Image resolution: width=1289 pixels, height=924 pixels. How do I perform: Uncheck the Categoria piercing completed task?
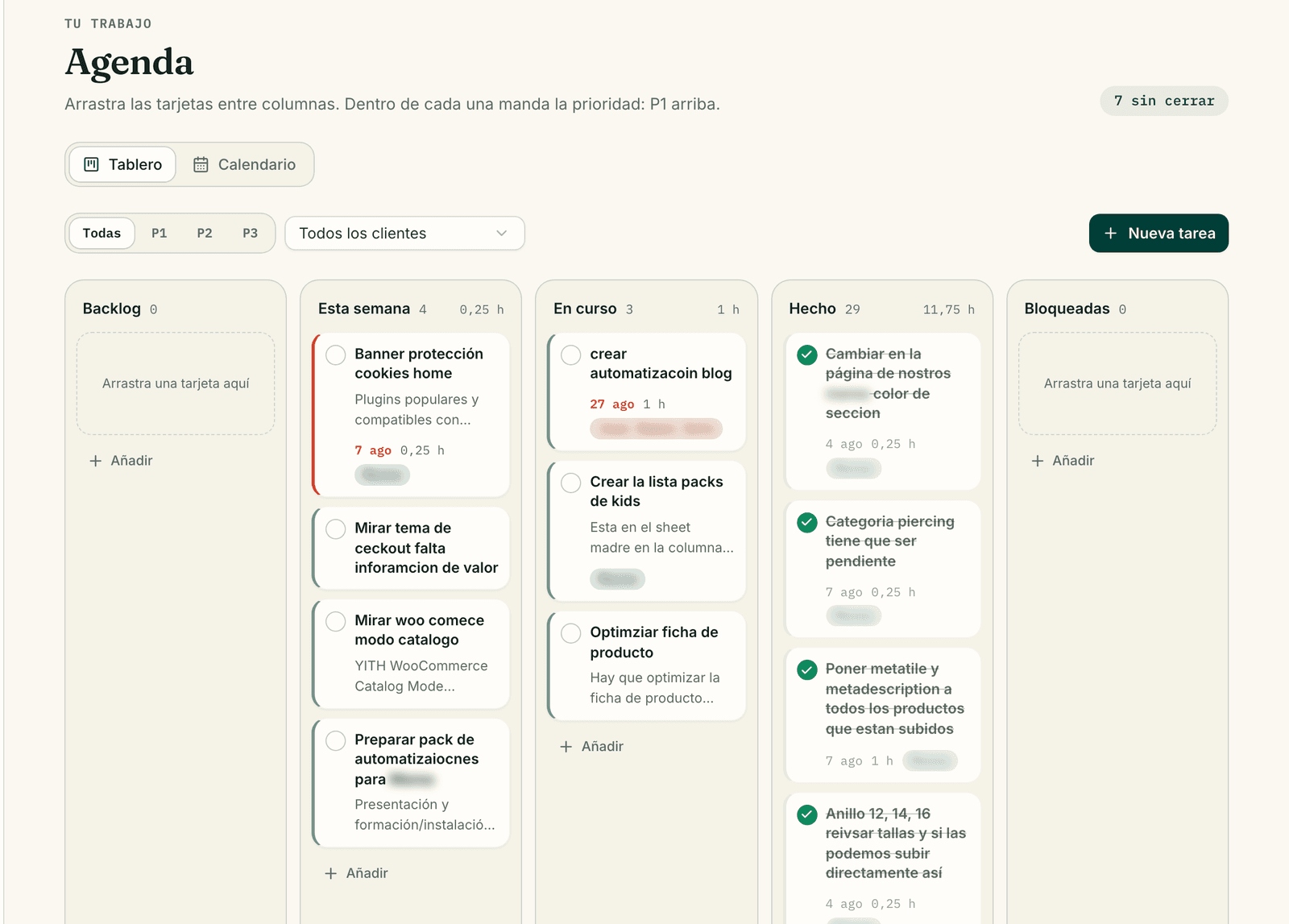[807, 523]
